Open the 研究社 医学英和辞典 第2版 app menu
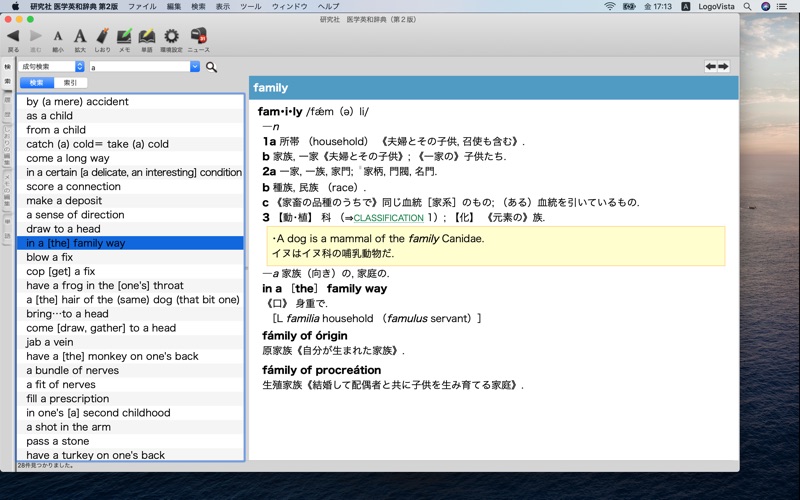Viewport: 800px width, 500px height. tap(74, 6)
